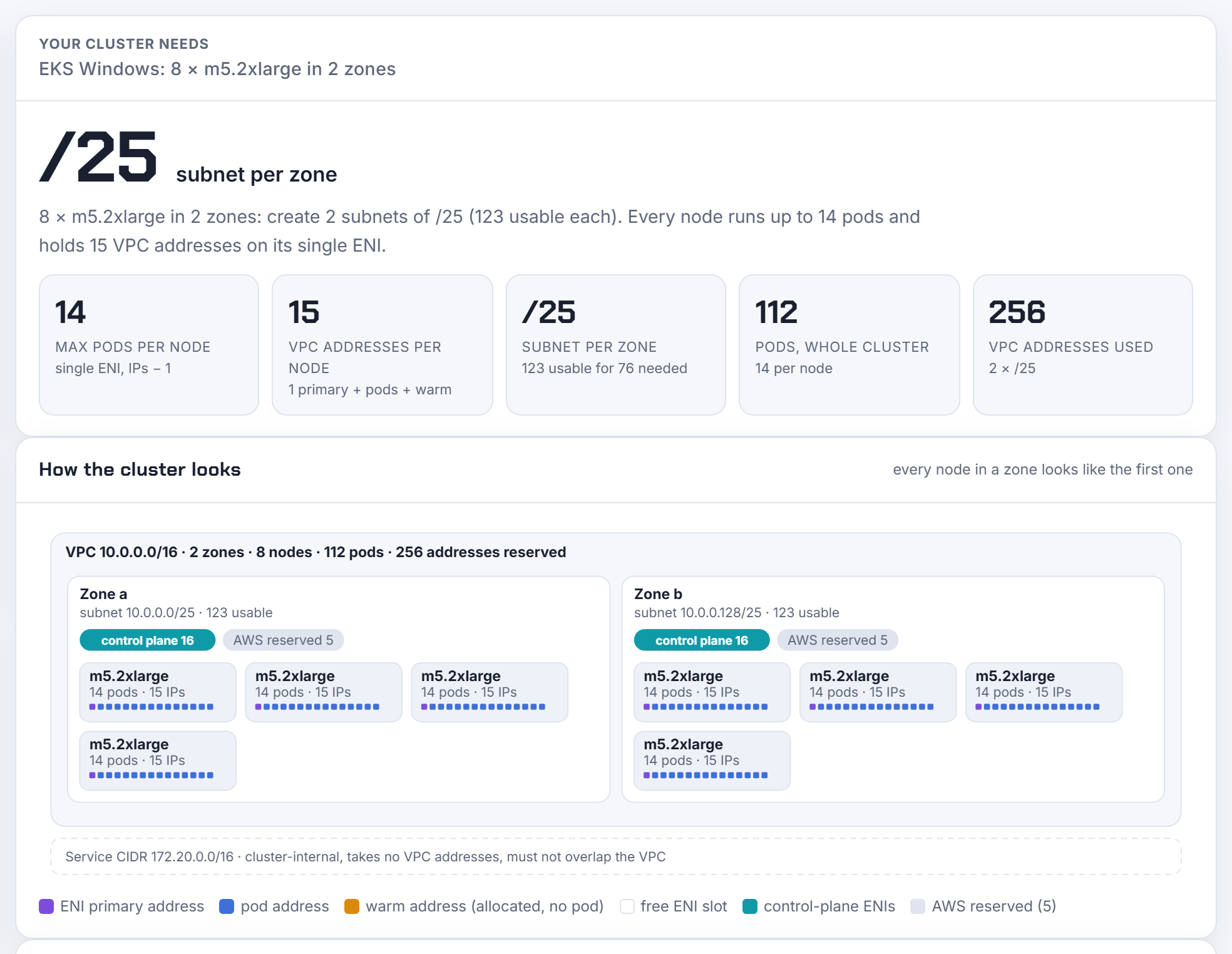This screenshot has height=954, width=1232.
Task: Open the VPC Addresses Per Node card
Action: coord(382,345)
